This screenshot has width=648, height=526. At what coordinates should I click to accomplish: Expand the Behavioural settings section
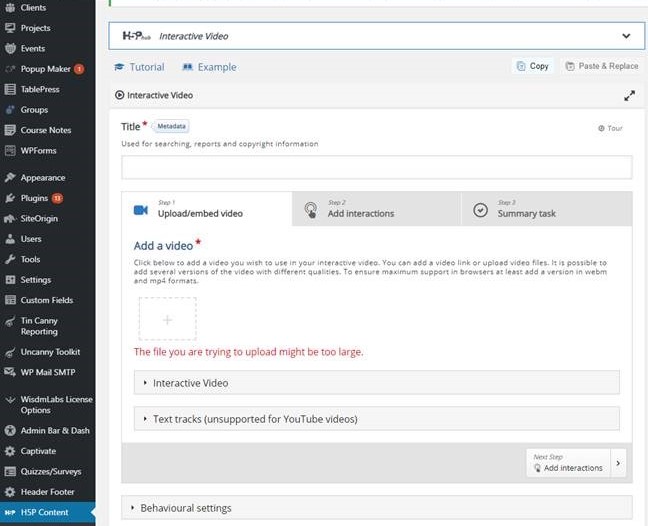(376, 508)
